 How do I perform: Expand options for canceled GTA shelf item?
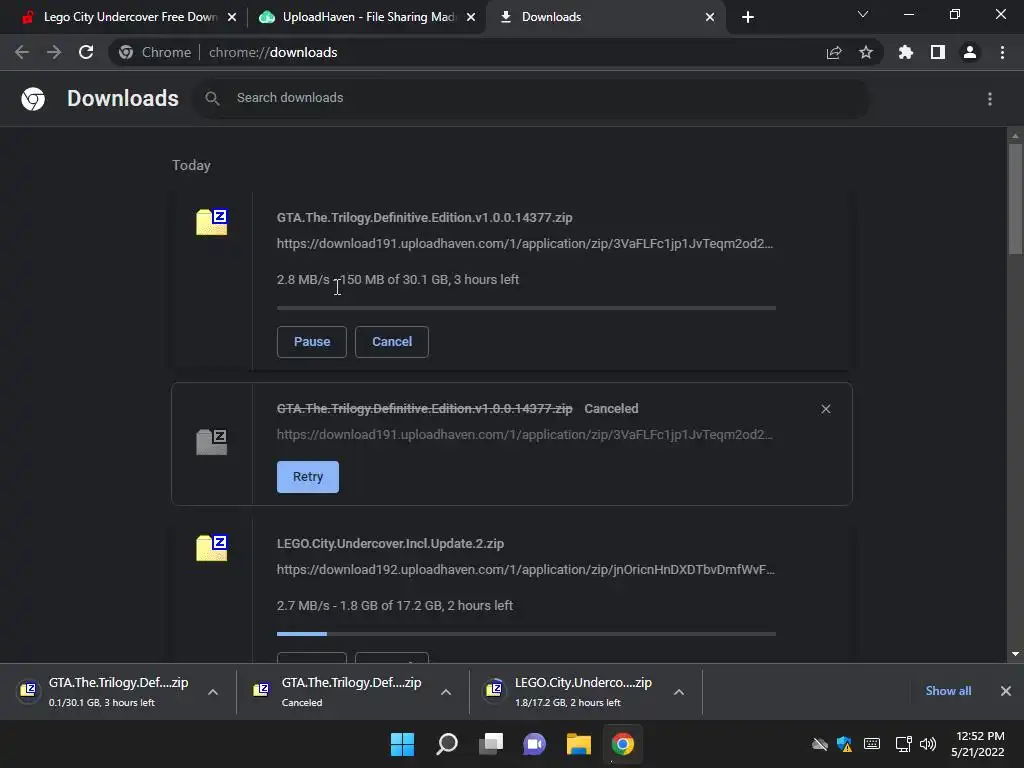[446, 692]
